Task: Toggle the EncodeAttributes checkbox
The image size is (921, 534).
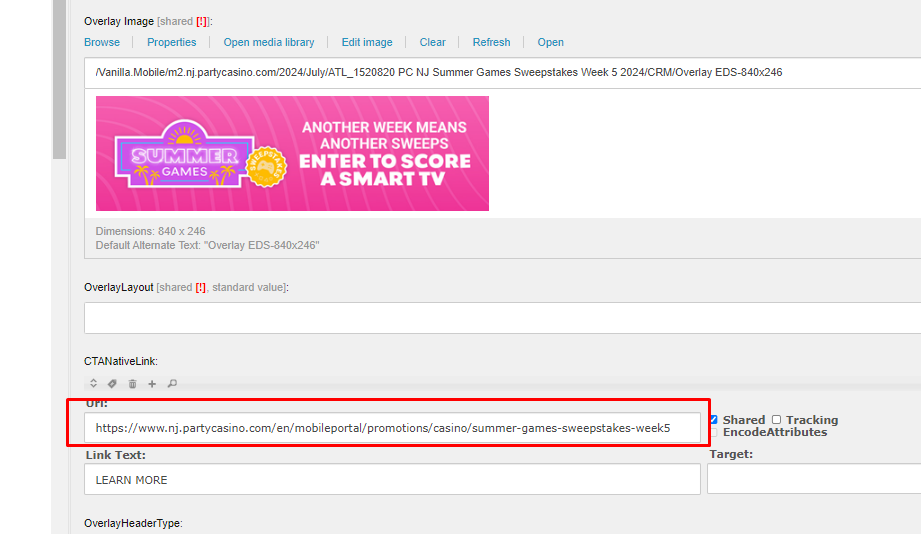Action: (x=714, y=432)
